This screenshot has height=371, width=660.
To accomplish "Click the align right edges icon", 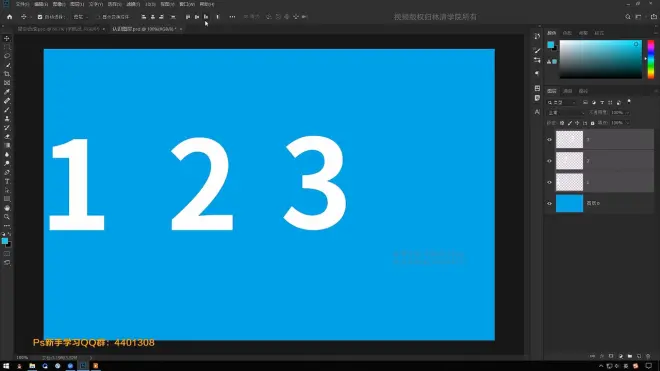I will point(161,17).
